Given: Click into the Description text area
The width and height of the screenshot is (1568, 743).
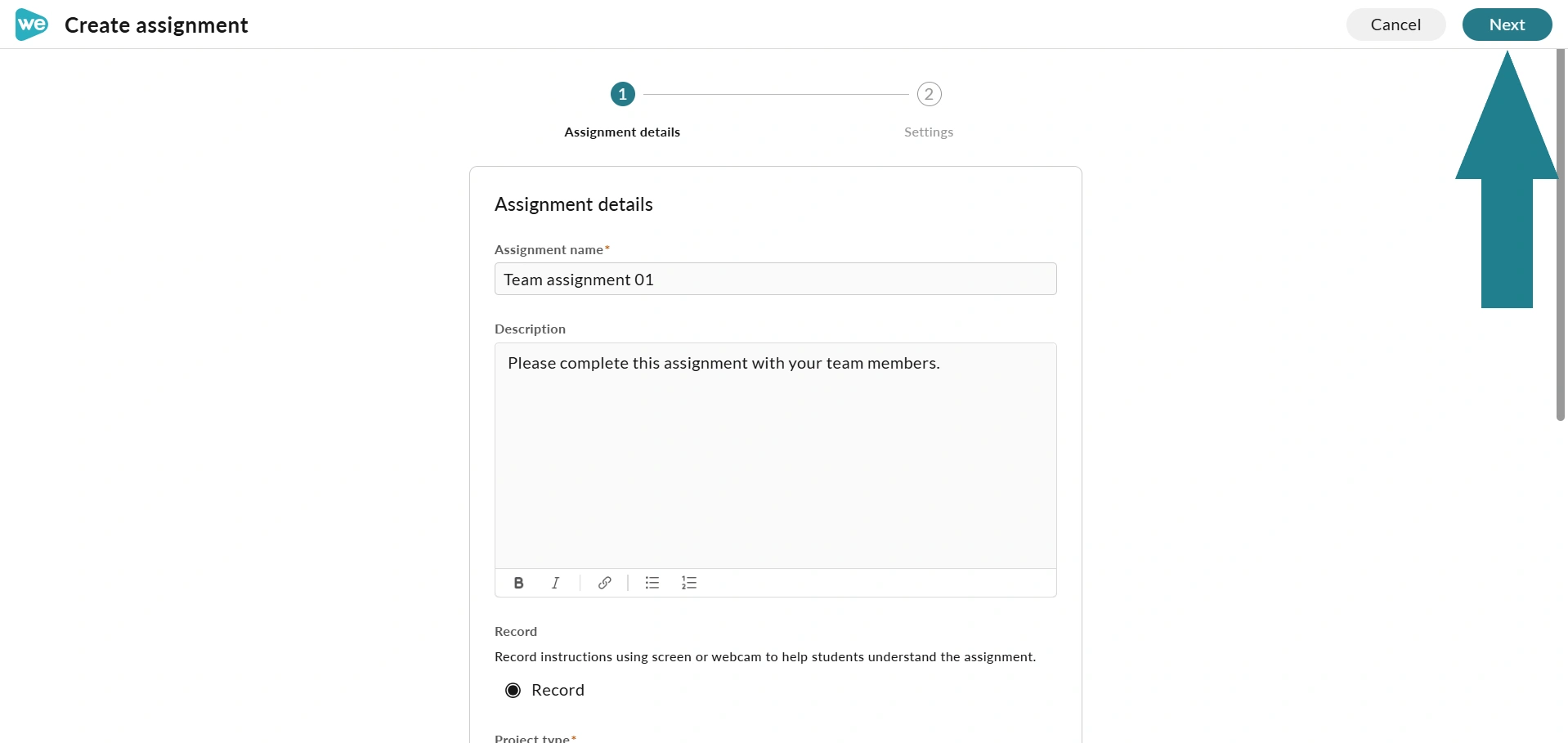Looking at the screenshot, I should [775, 455].
